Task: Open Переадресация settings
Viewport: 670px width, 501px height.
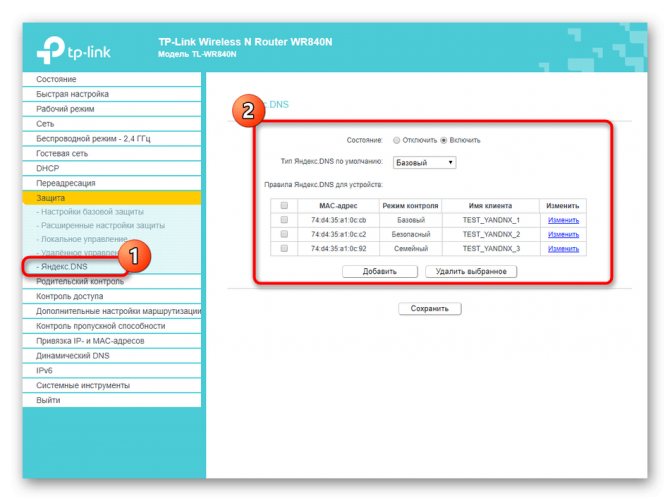Action: tap(112, 183)
